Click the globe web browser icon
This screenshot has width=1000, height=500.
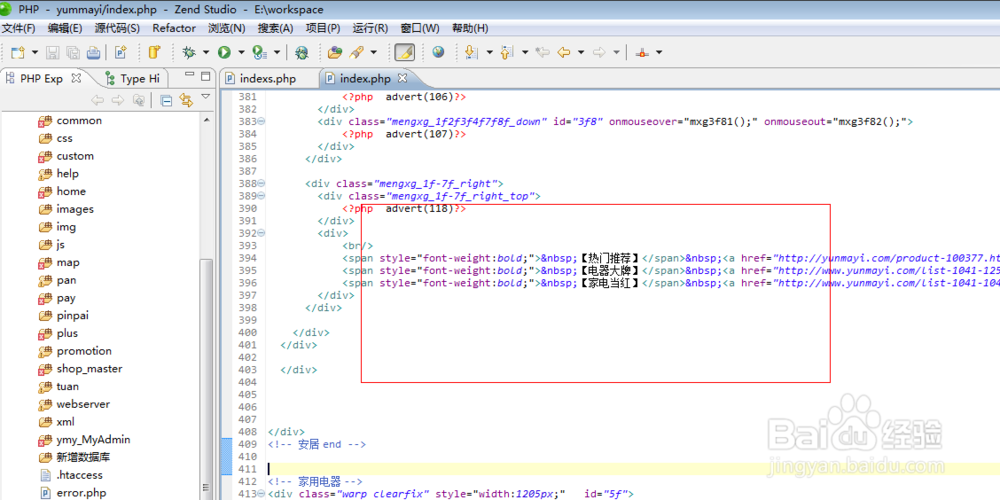(x=438, y=52)
